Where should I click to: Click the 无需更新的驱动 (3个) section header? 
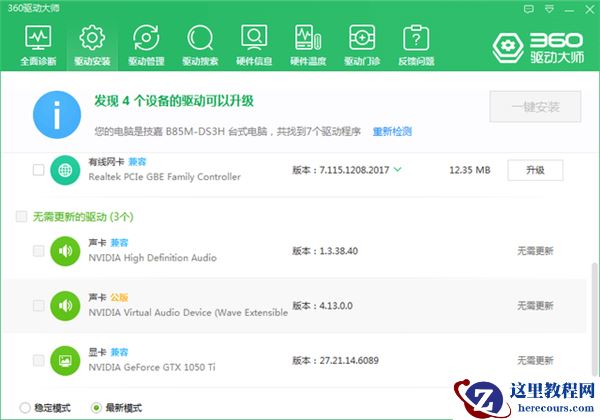pyautogui.click(x=83, y=217)
